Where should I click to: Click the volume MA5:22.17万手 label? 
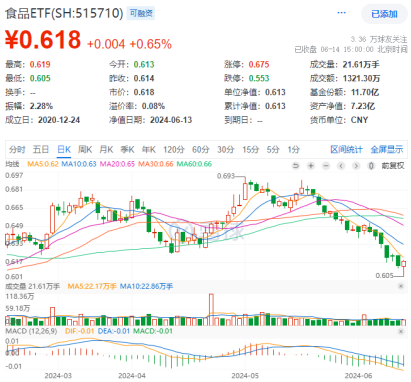click(92, 286)
